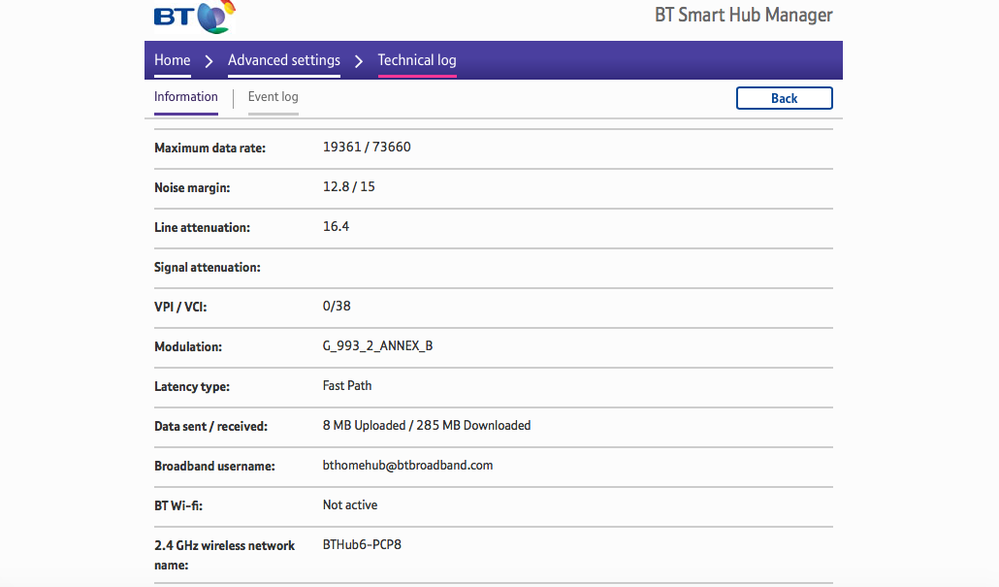Screen dimensions: 999x587
Task: Click the Broadband username label
Action: tap(215, 466)
